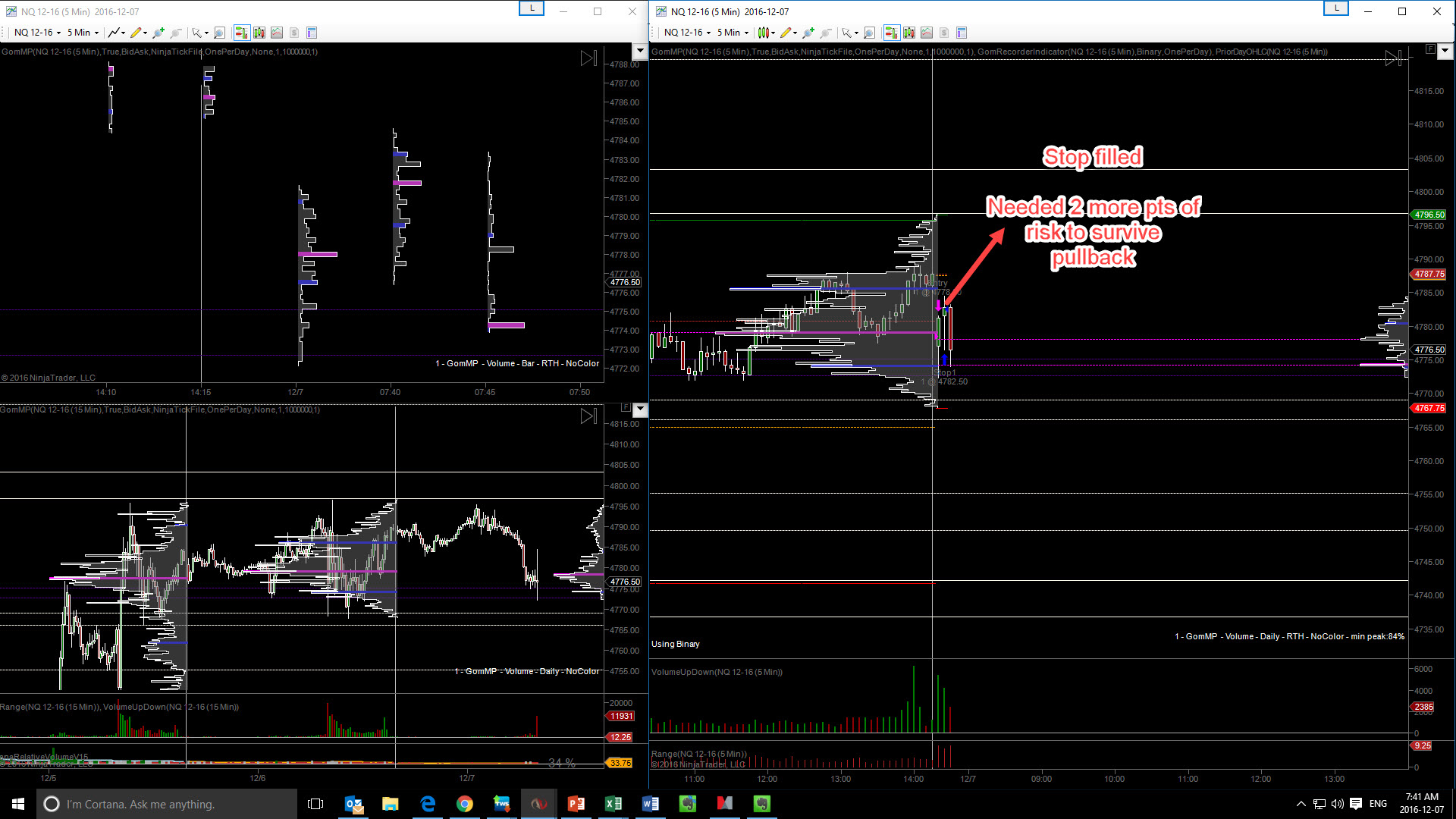Open Task View on taskbar
The image size is (1456, 819).
click(315, 804)
